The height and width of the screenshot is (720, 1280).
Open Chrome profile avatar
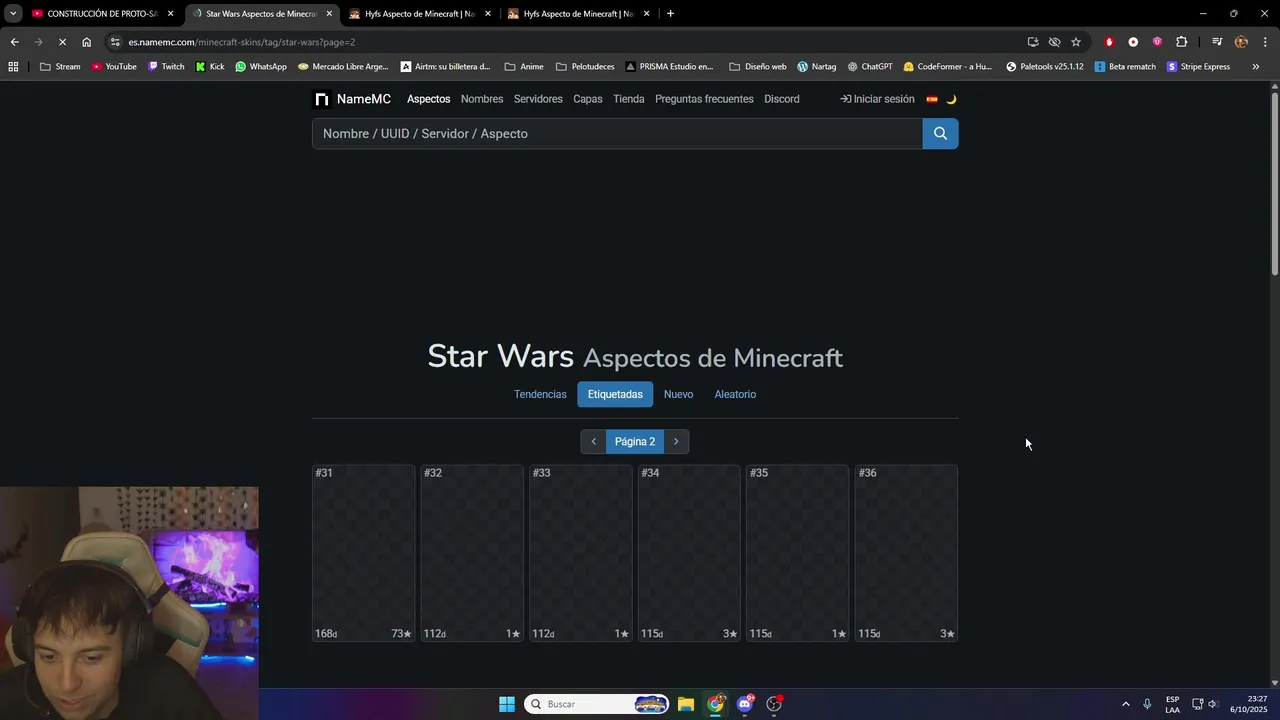(x=1241, y=42)
